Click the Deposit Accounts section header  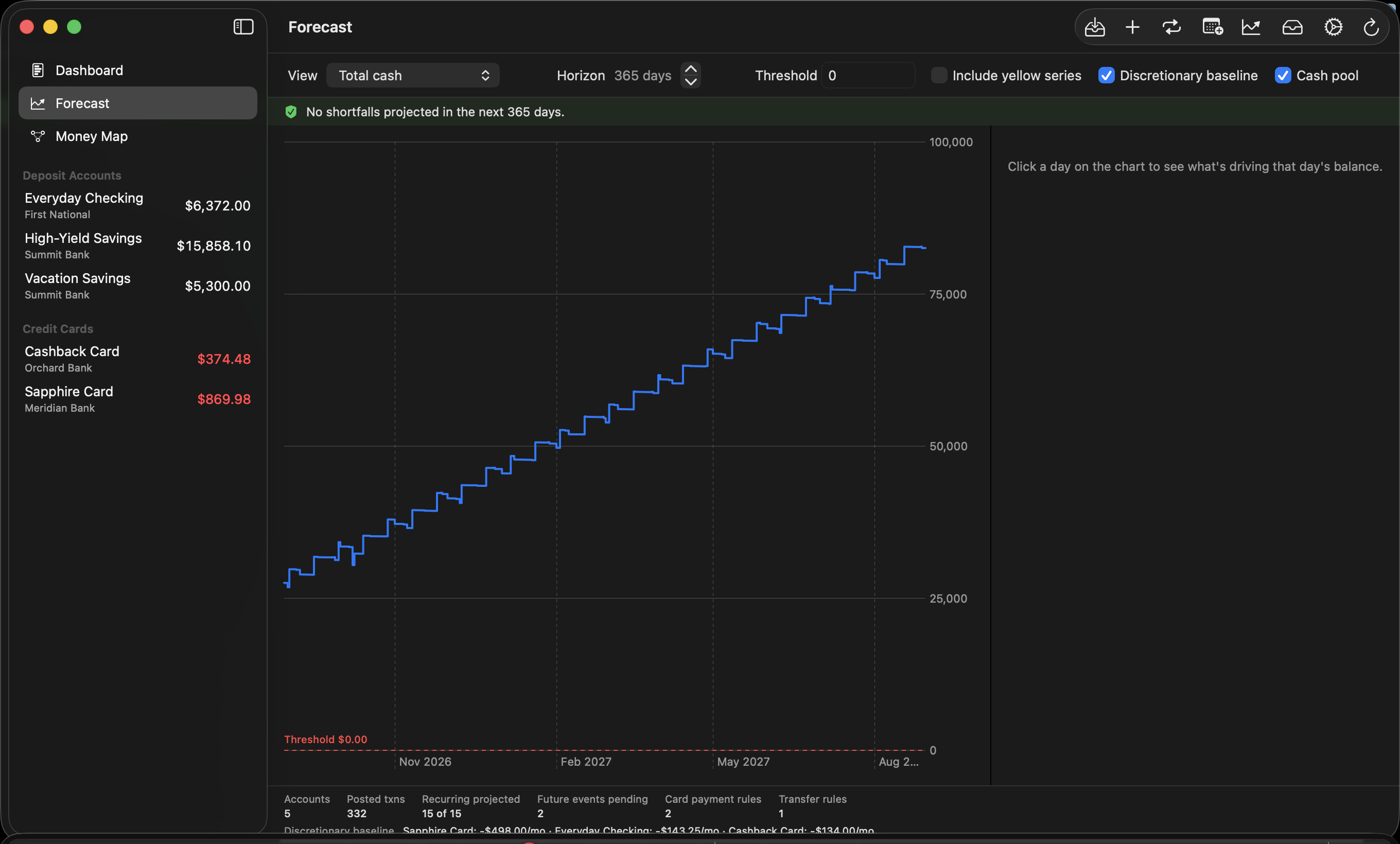[72, 175]
